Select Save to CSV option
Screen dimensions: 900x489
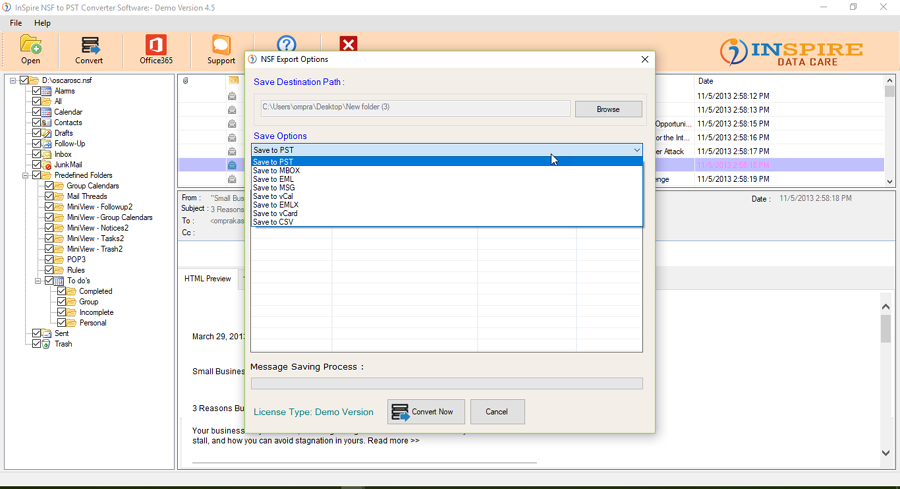coord(447,222)
